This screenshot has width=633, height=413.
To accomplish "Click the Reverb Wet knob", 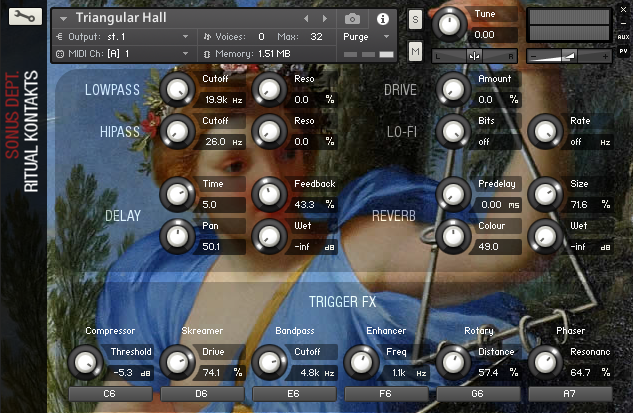I will 545,237.
